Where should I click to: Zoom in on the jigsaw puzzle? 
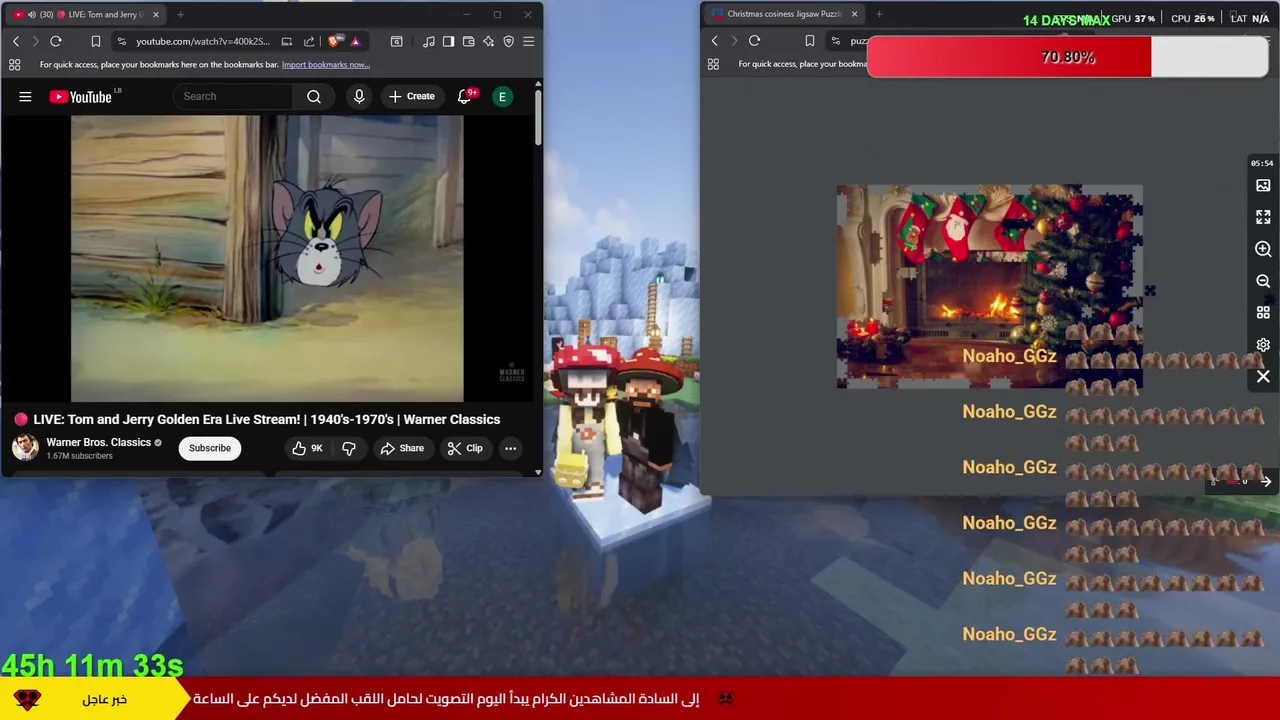1263,249
